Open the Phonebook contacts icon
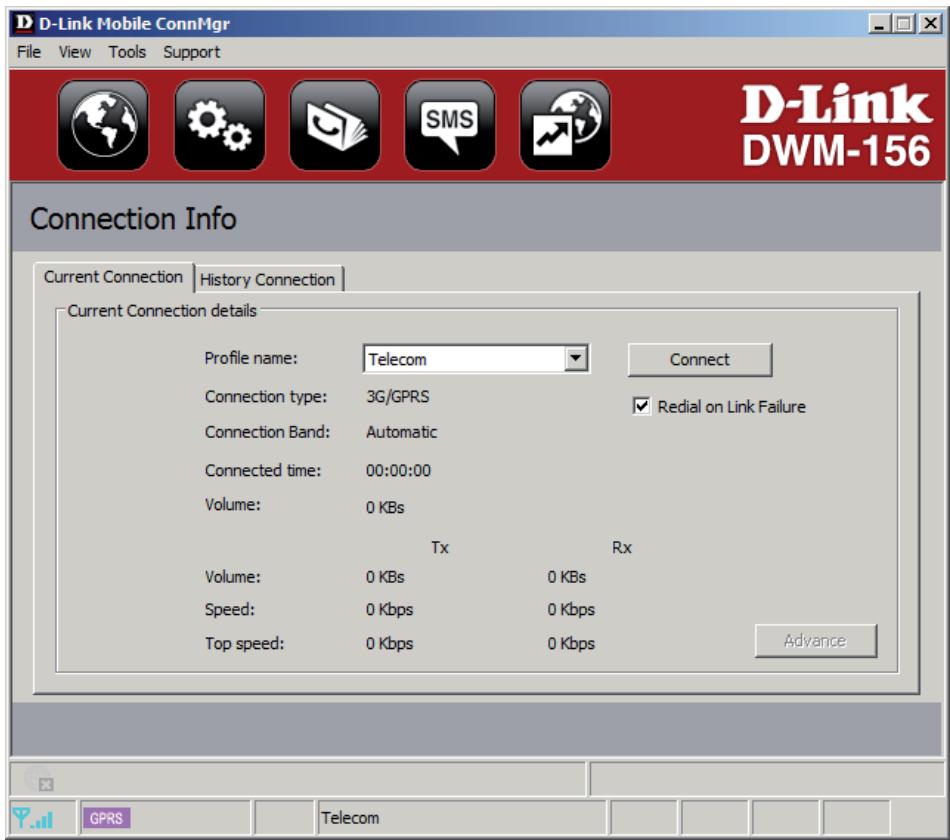This screenshot has width=950, height=840. [334, 125]
